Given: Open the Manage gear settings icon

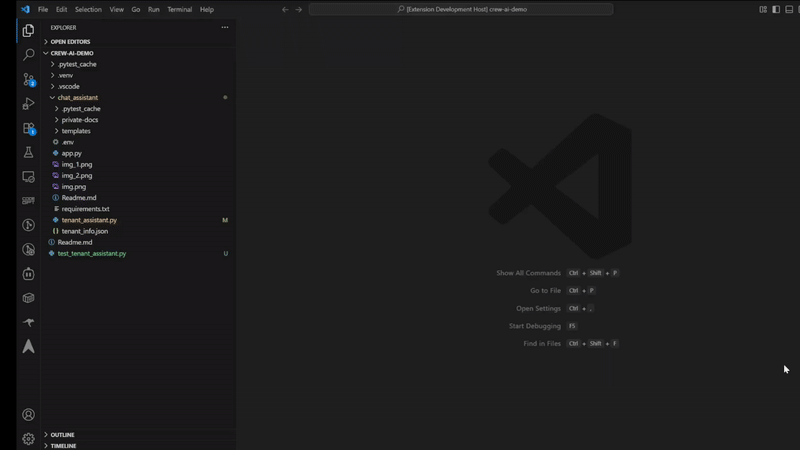Looking at the screenshot, I should 28,438.
